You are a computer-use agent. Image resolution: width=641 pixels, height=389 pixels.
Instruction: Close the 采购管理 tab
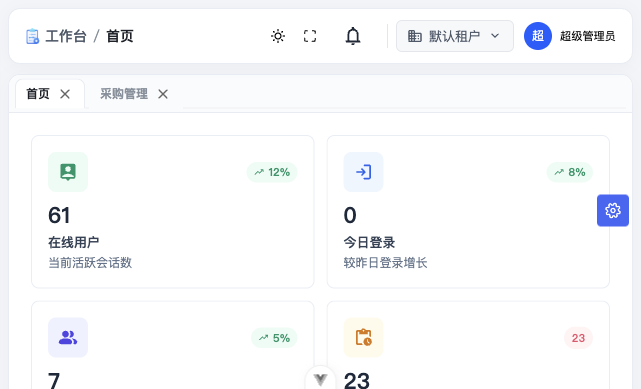163,94
